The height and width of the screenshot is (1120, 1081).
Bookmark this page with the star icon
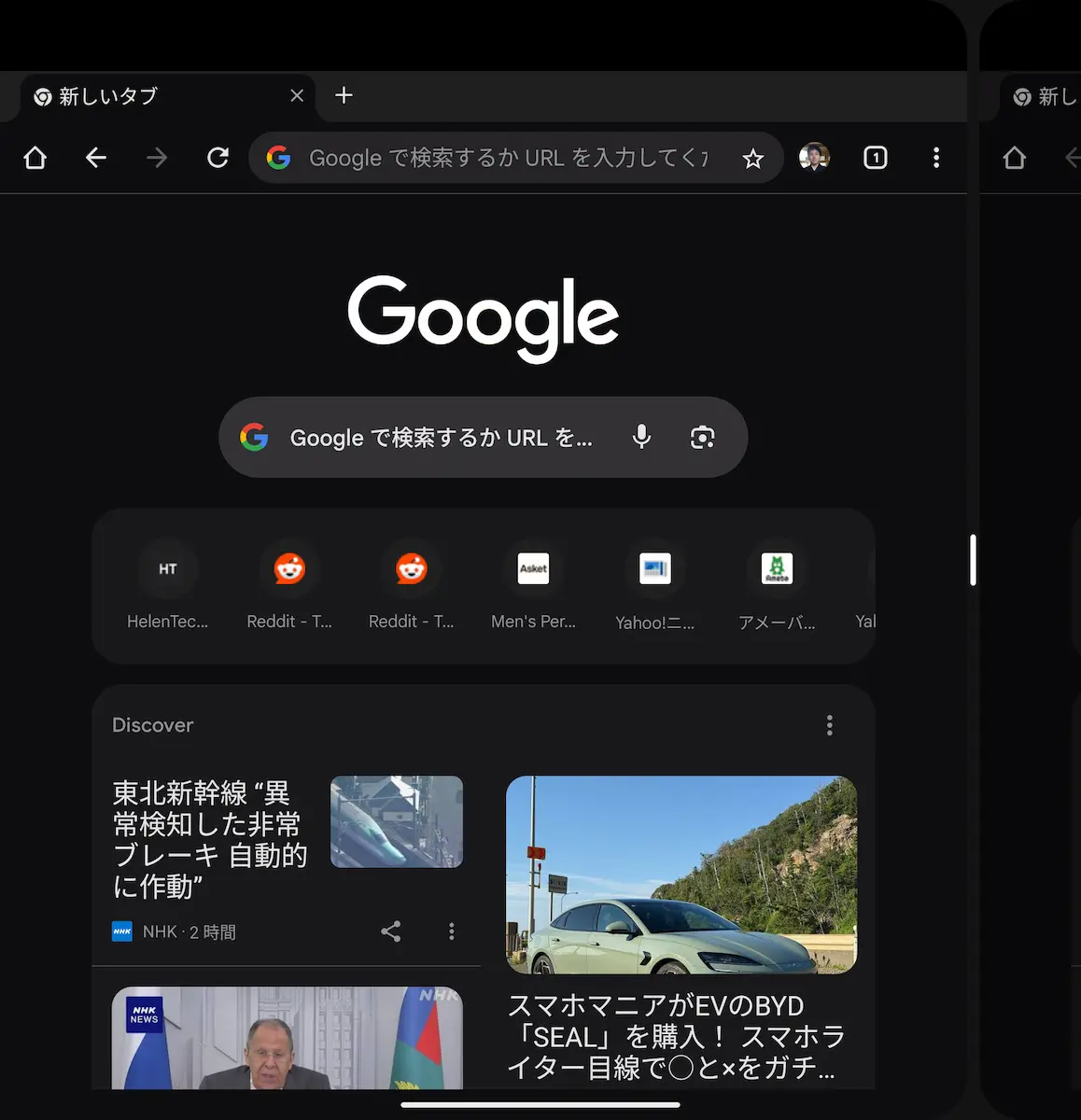coord(753,159)
